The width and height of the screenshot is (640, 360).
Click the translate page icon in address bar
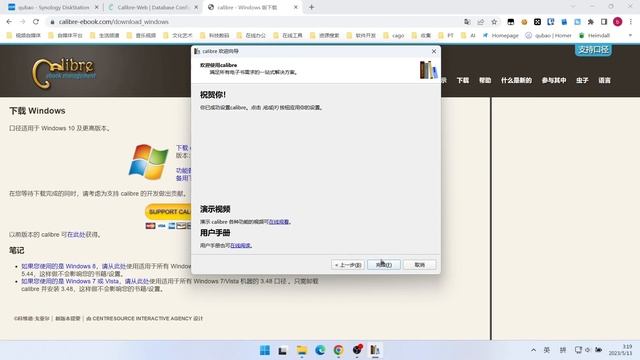click(467, 22)
